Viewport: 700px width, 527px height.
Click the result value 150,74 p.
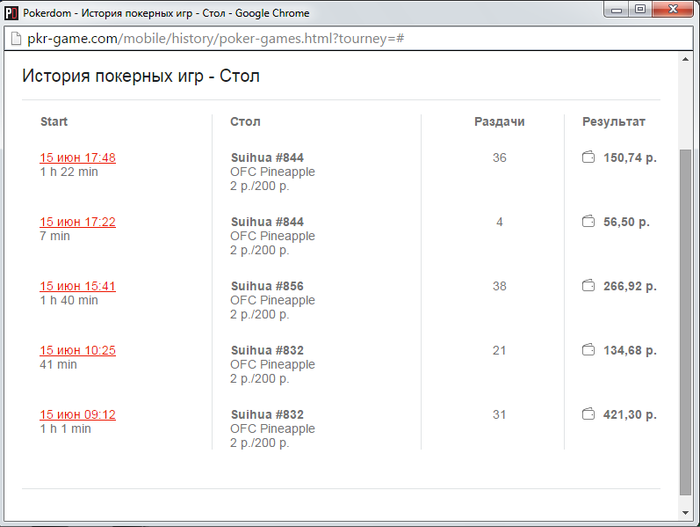click(630, 158)
